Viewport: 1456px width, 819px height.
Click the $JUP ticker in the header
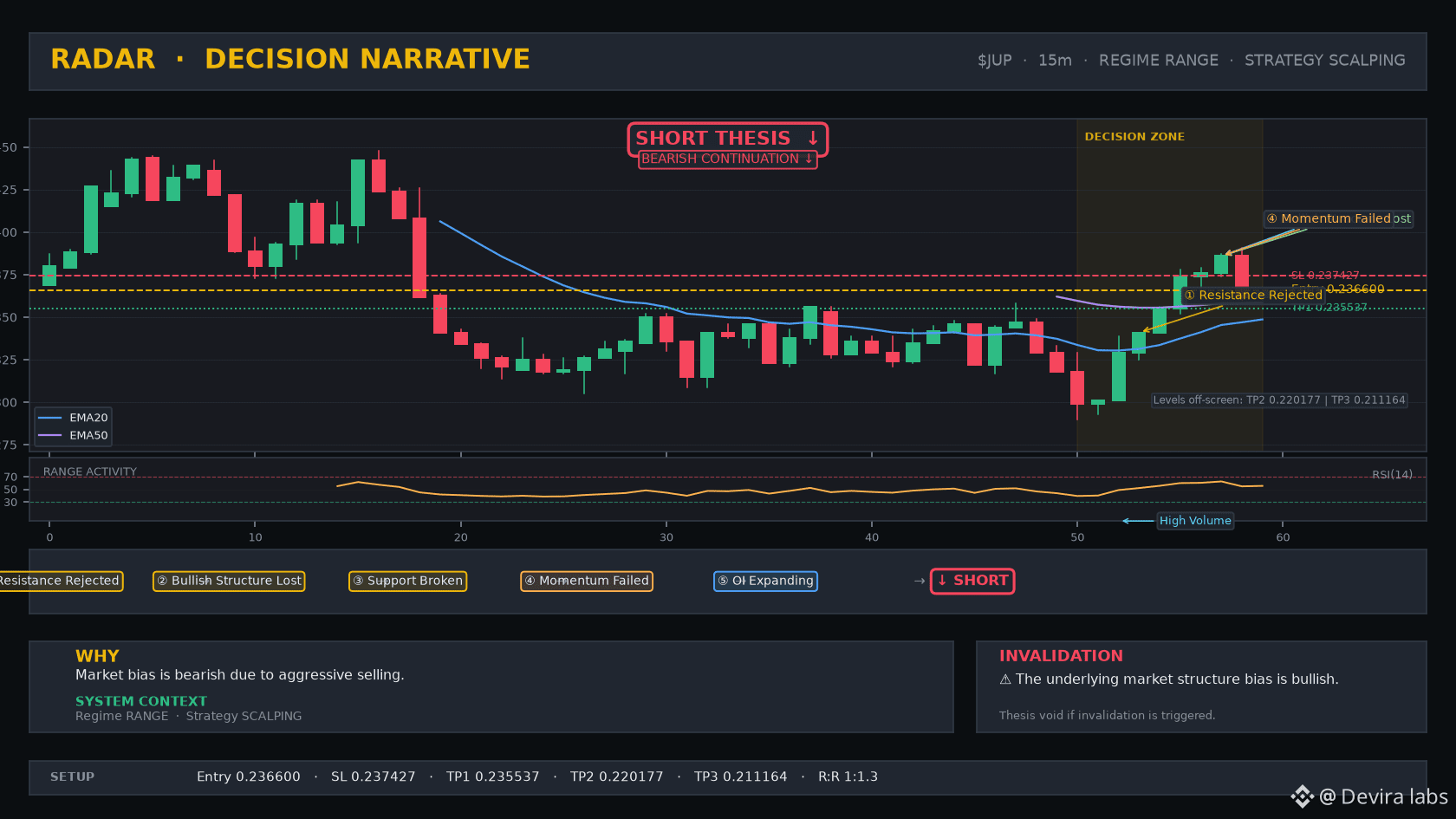tap(995, 61)
